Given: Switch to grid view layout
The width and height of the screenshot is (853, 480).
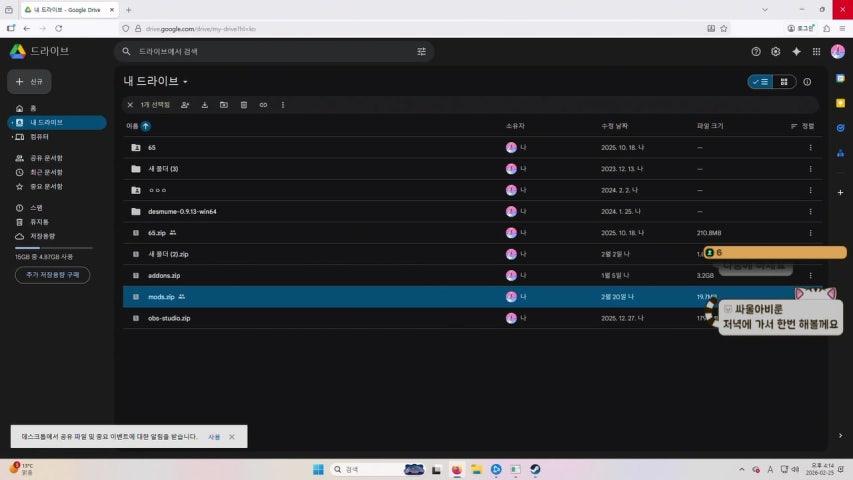Looking at the screenshot, I should pos(784,82).
